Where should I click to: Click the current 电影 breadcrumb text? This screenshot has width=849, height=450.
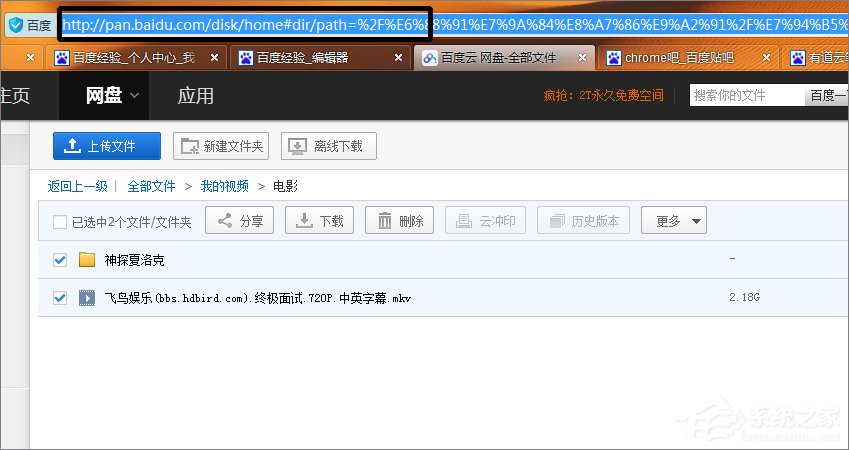pos(285,187)
